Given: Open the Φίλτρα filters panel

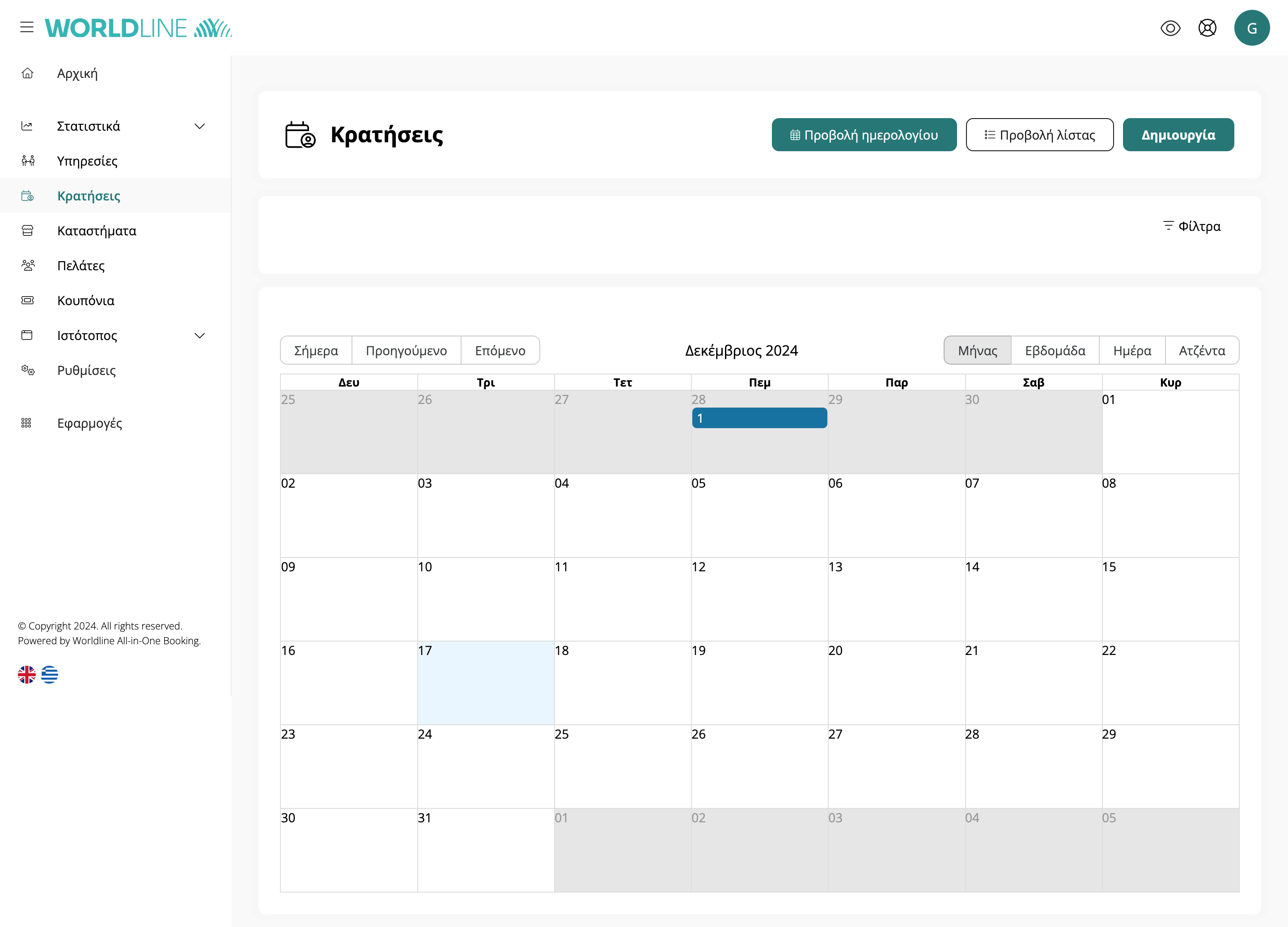Looking at the screenshot, I should point(1191,226).
